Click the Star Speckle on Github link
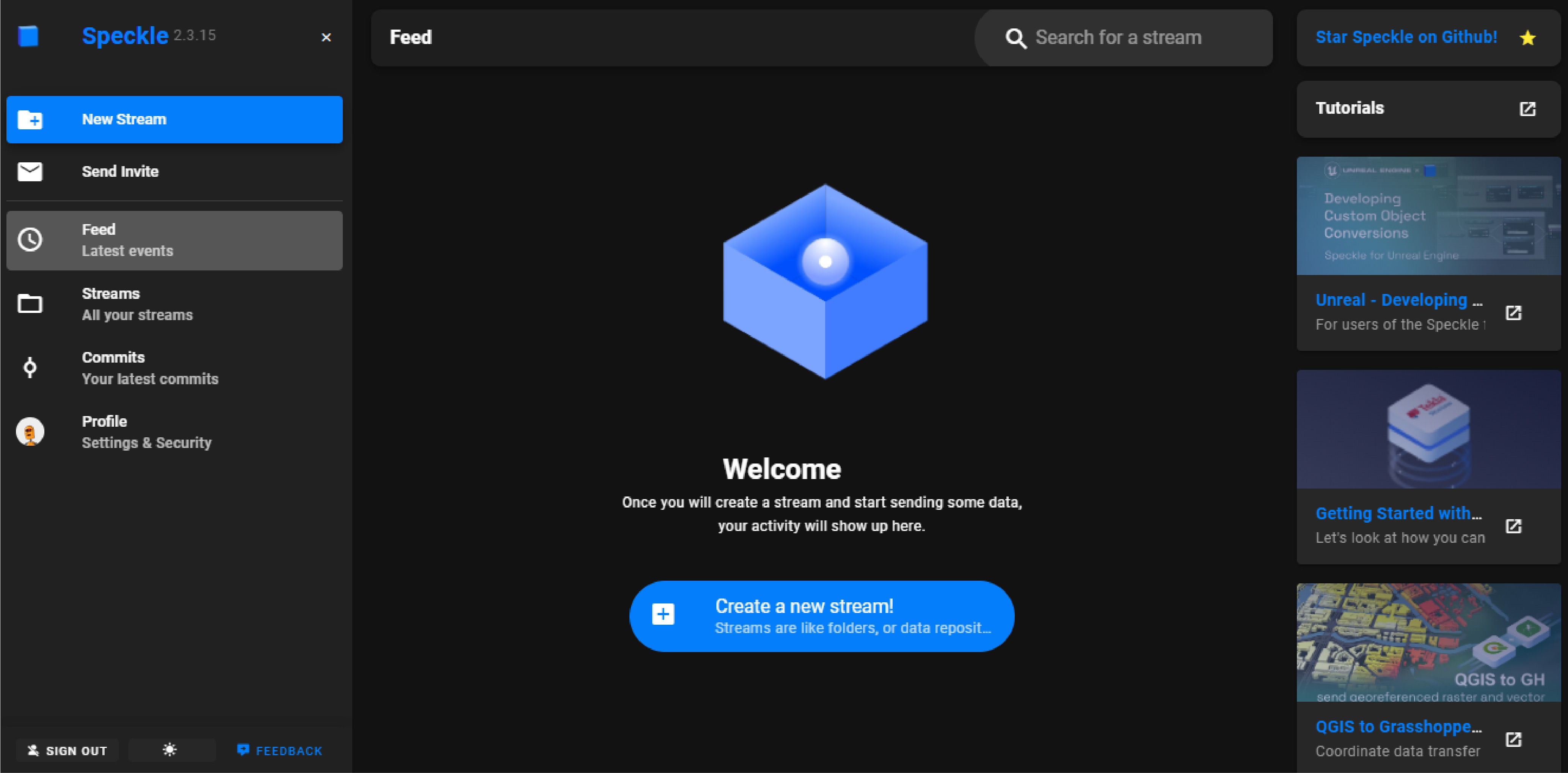1568x773 pixels. point(1406,37)
